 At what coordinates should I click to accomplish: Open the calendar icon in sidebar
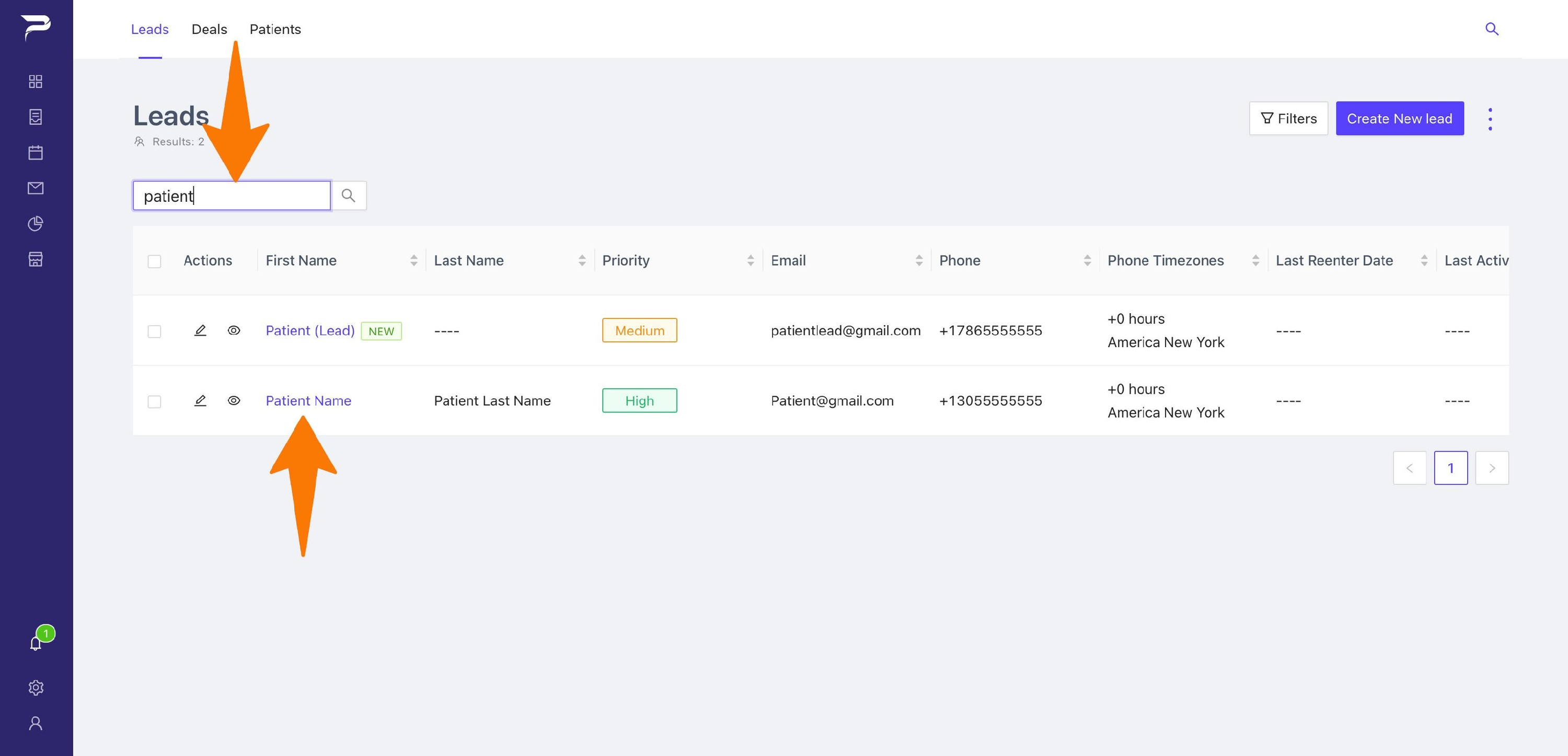pyautogui.click(x=36, y=152)
